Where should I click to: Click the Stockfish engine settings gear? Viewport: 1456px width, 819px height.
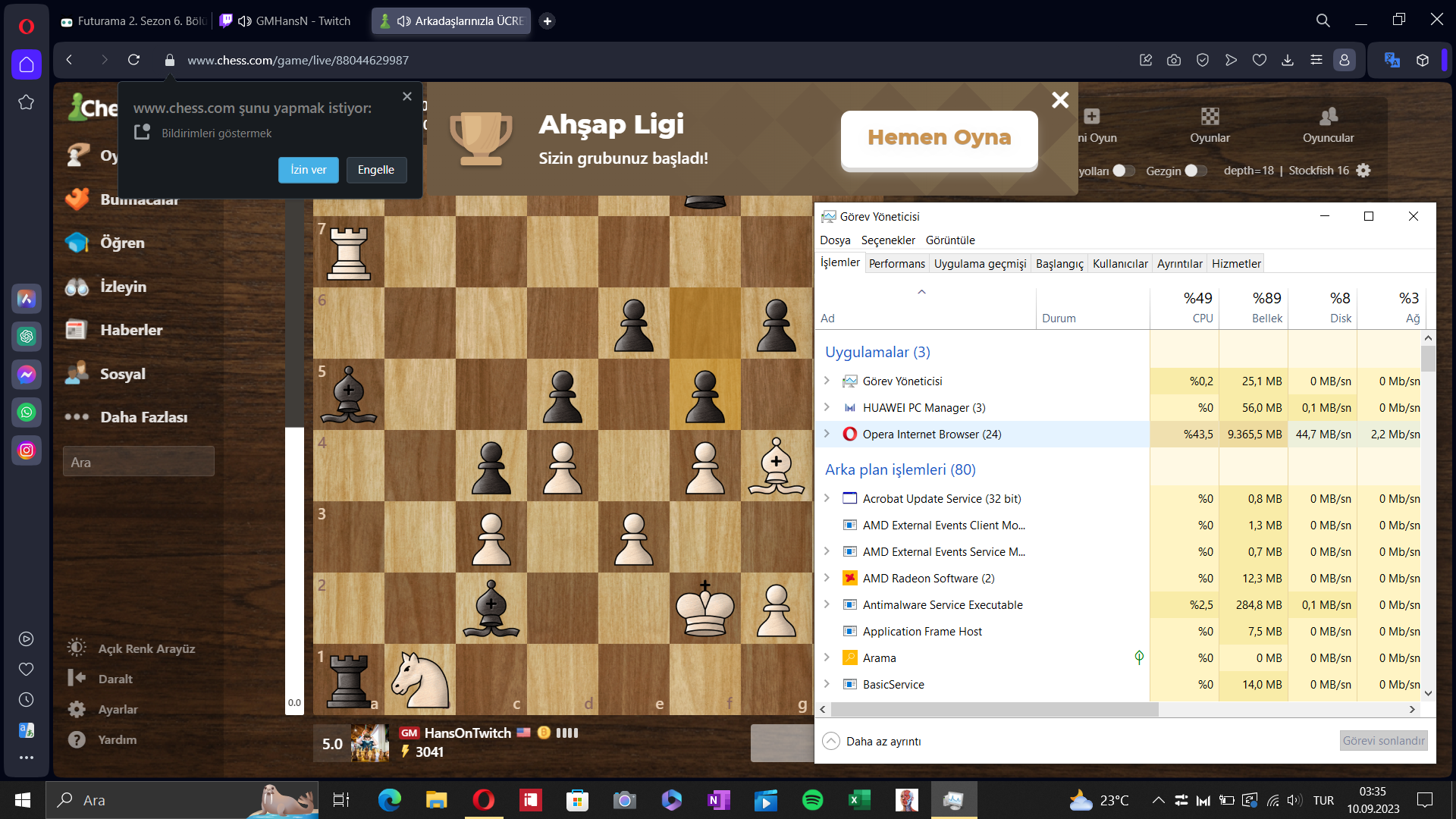point(1363,171)
